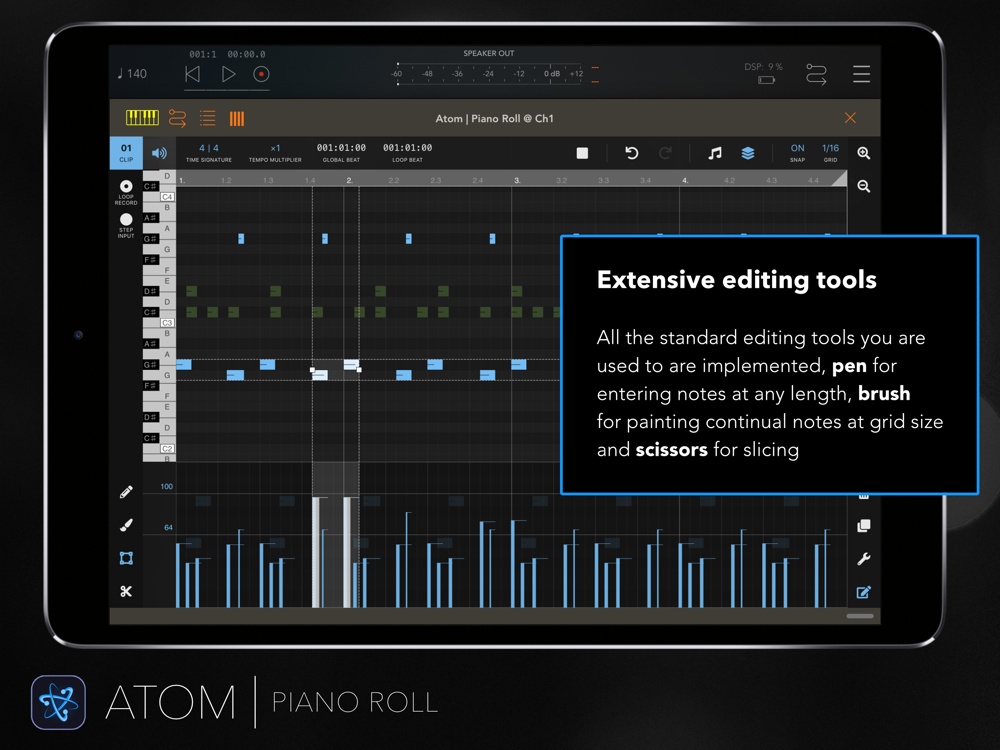The width and height of the screenshot is (1000, 750).
Task: Toggle Step Input mode
Action: pos(126,226)
